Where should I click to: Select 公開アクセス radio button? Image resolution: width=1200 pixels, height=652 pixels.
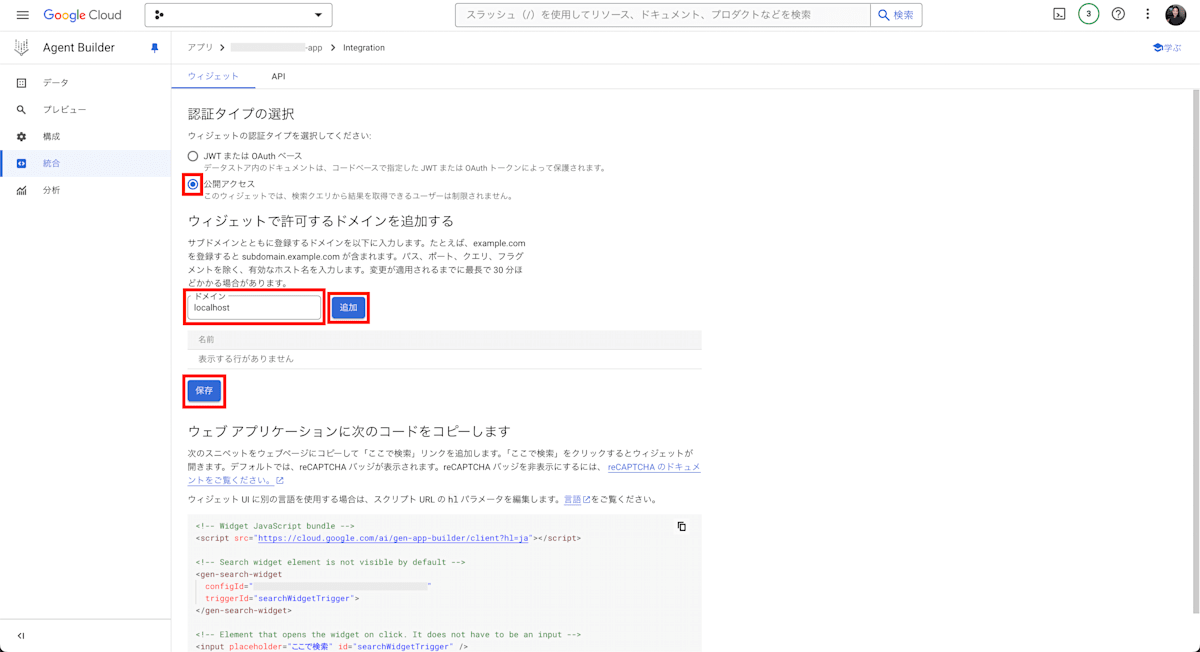coord(193,184)
